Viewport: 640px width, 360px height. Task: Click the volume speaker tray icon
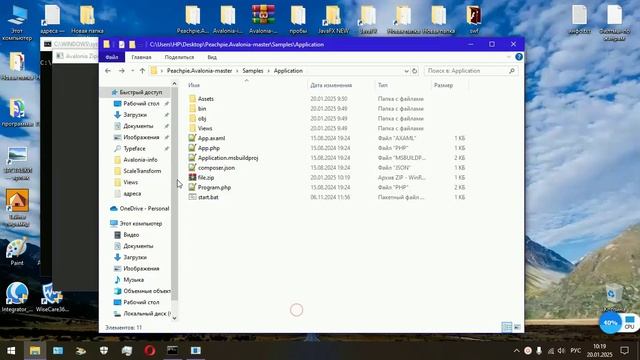click(561, 351)
